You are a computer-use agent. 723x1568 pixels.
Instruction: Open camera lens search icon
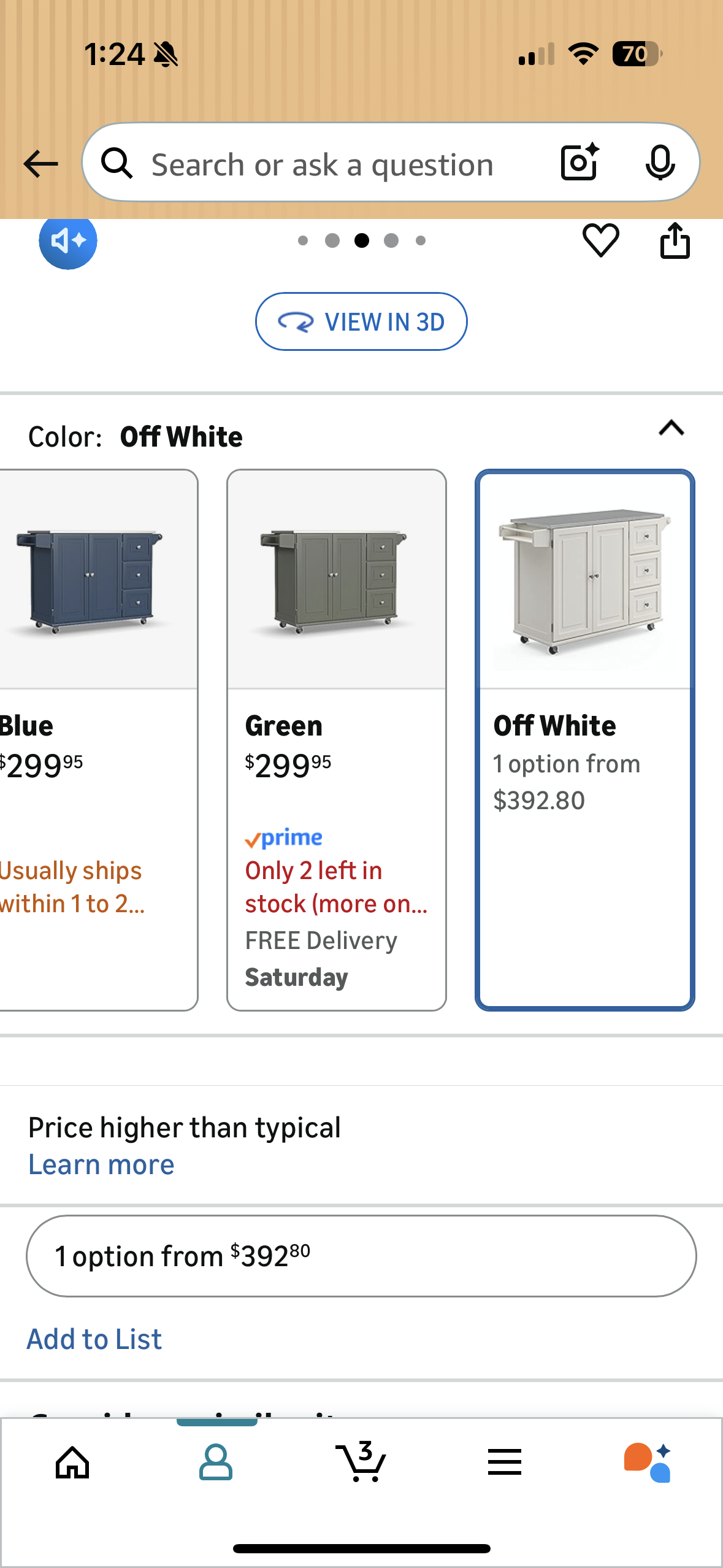click(x=579, y=163)
